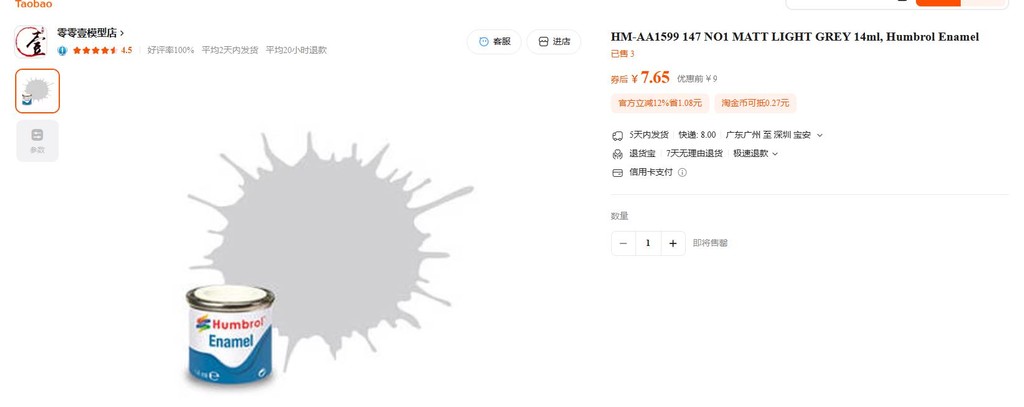
Task: Click the 退货宝 return guarantee icon
Action: [617, 154]
